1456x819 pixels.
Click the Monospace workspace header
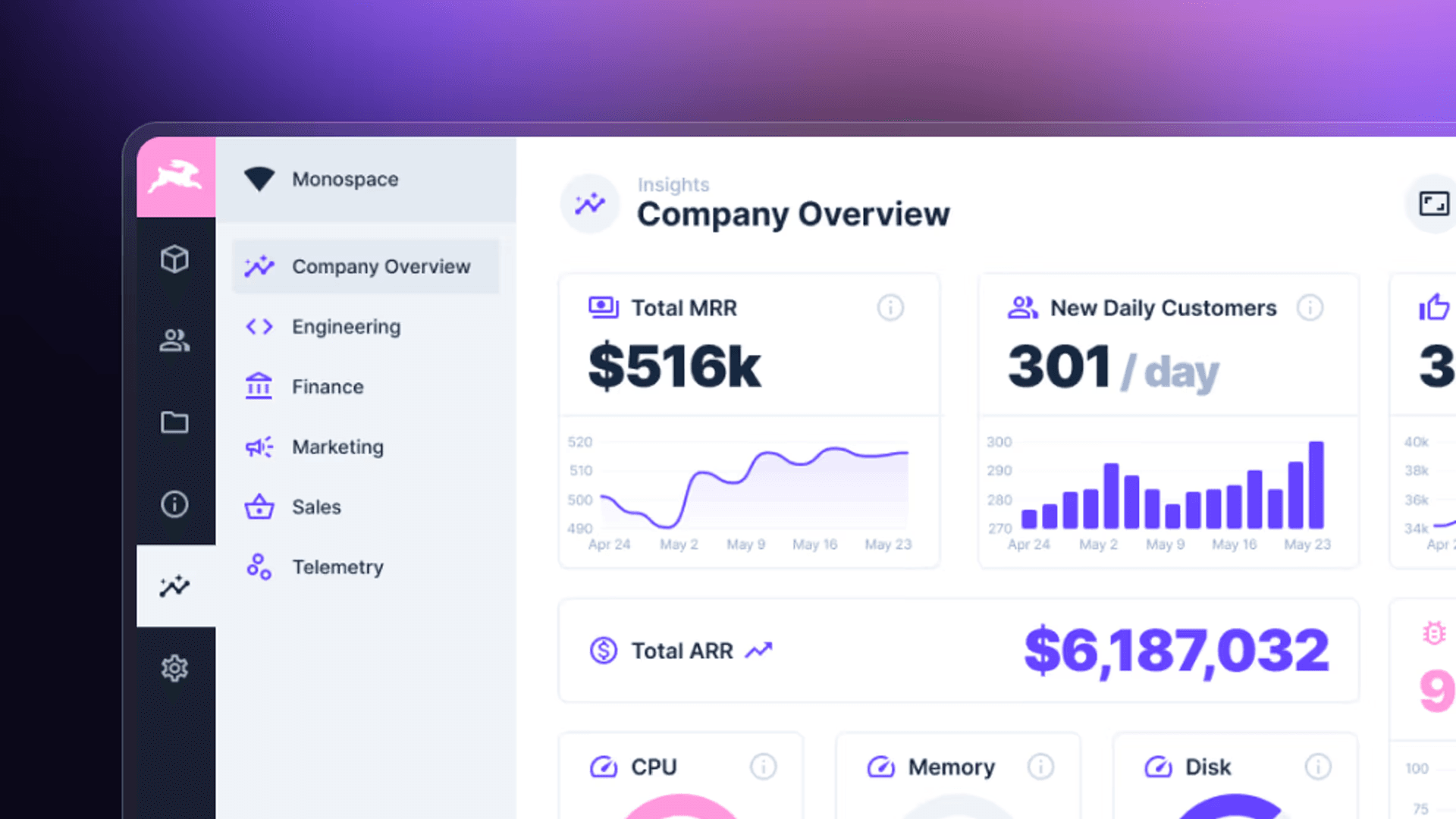click(x=366, y=180)
